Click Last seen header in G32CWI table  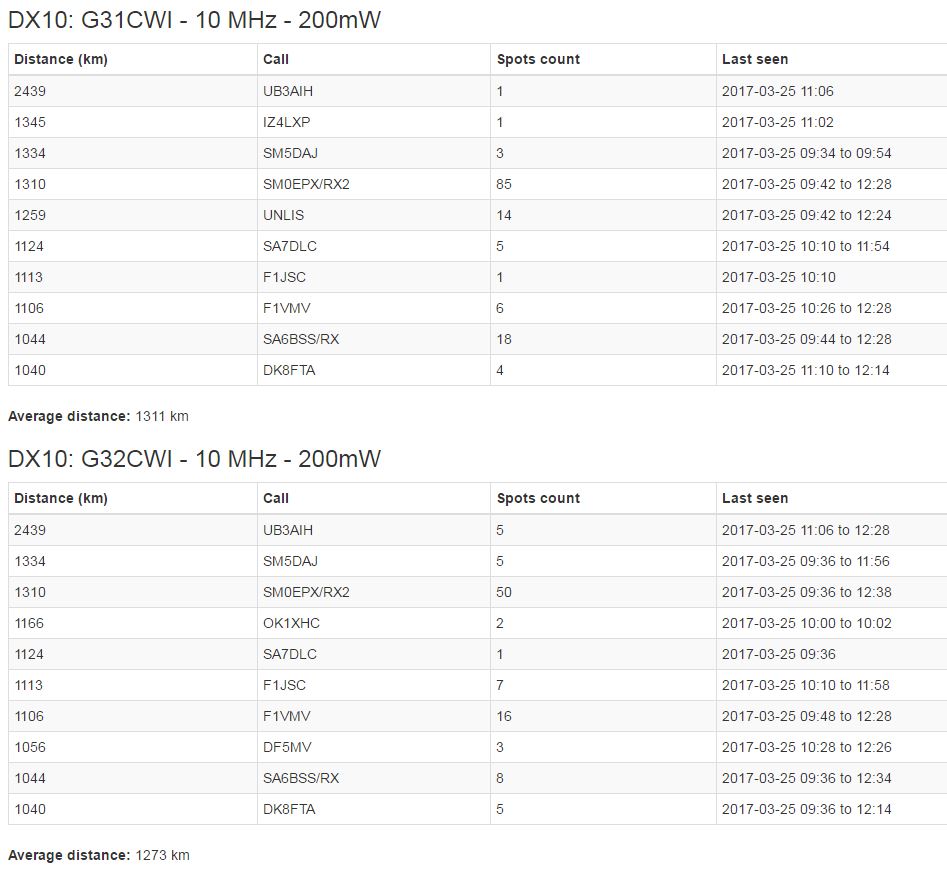(755, 498)
